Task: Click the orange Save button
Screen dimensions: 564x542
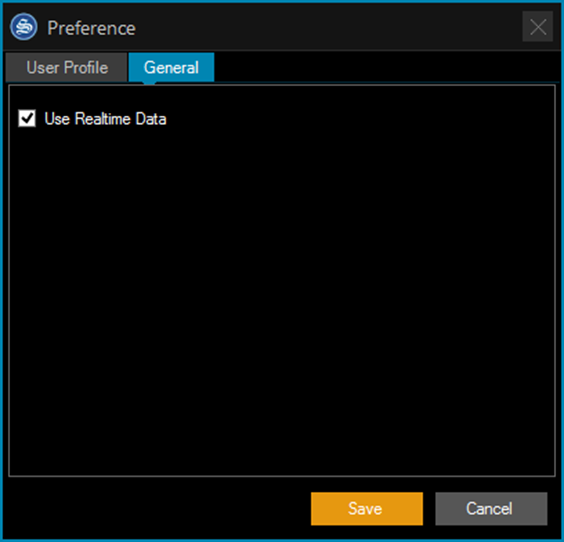Action: 367,509
